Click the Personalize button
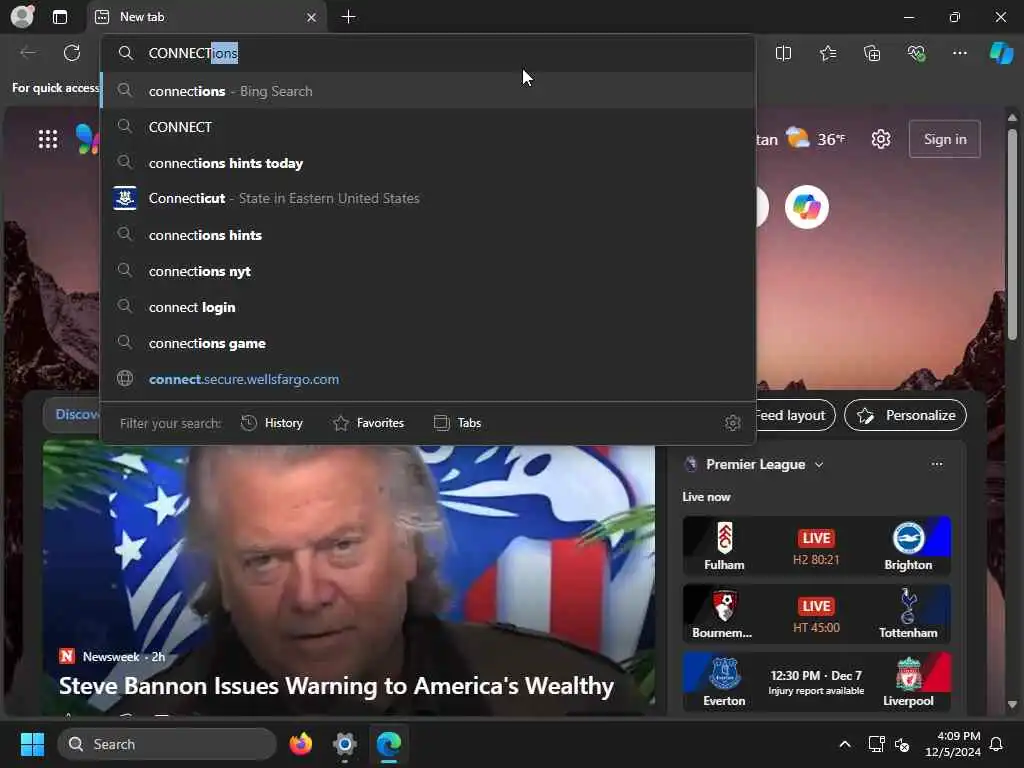Viewport: 1024px width, 768px height. pyautogui.click(x=905, y=415)
